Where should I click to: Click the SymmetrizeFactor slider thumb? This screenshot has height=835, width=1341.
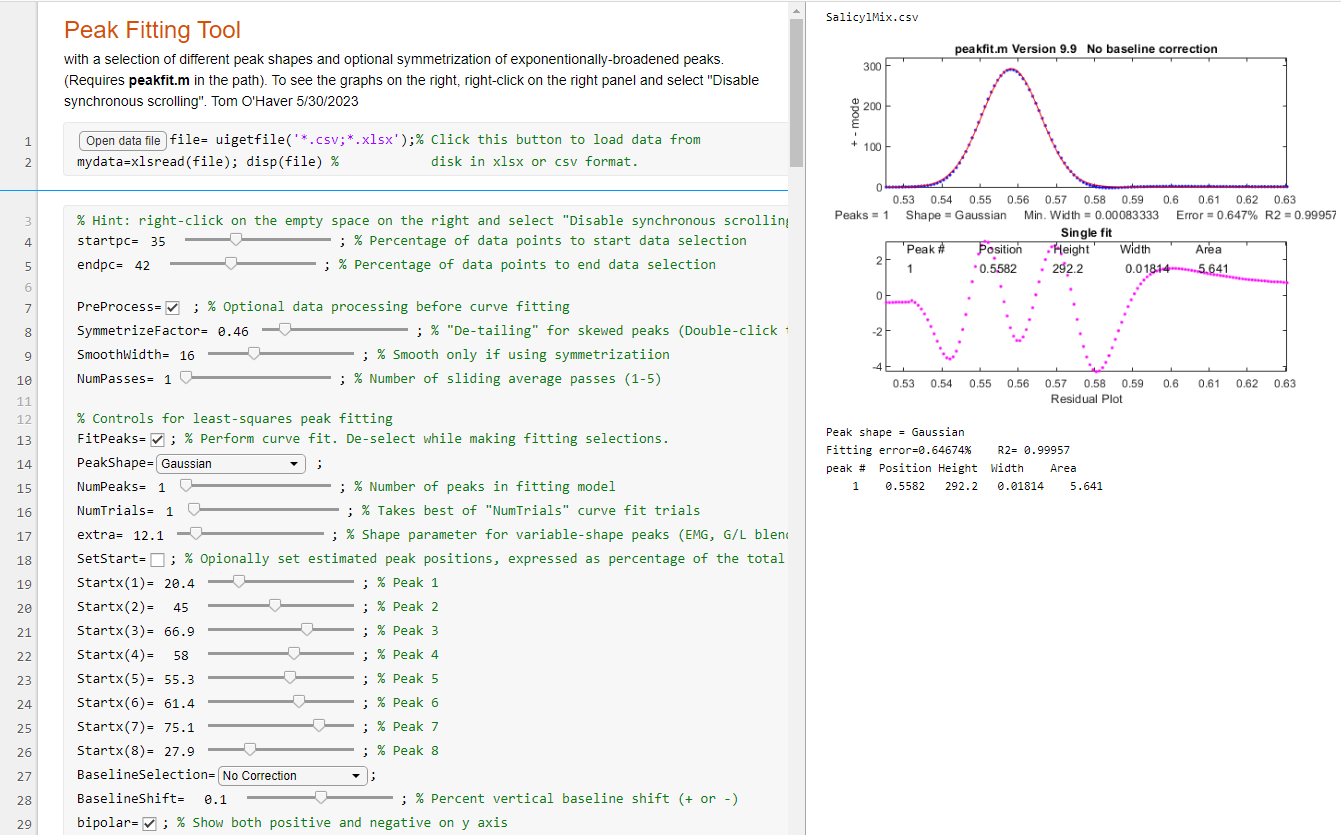coord(285,331)
